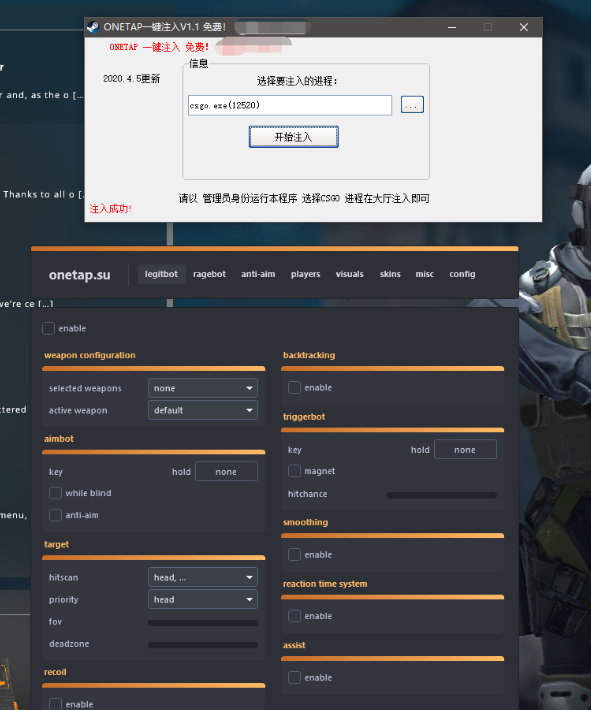Open the players tab
Viewport: 591px width, 710px height.
pos(306,274)
